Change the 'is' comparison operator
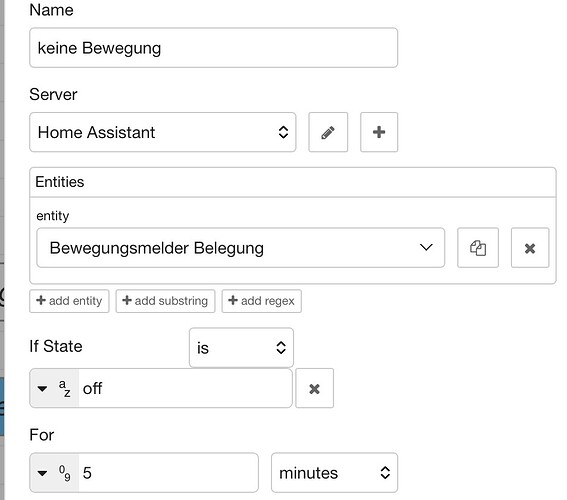Image resolution: width=567 pixels, height=500 pixels. [241, 348]
